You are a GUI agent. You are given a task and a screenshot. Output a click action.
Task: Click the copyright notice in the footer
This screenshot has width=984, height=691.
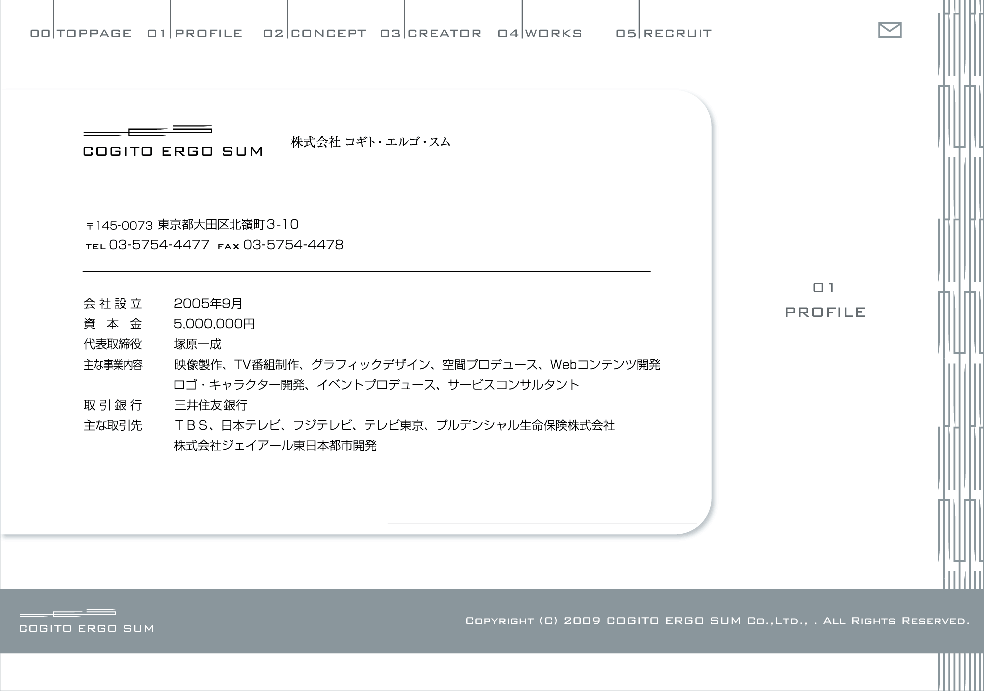tap(717, 621)
